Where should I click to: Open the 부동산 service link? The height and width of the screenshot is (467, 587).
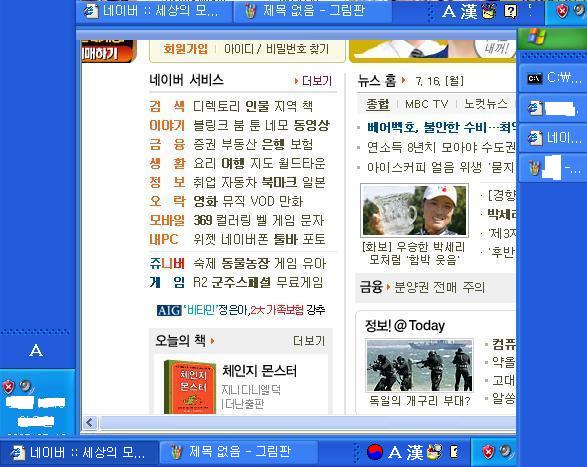238,144
